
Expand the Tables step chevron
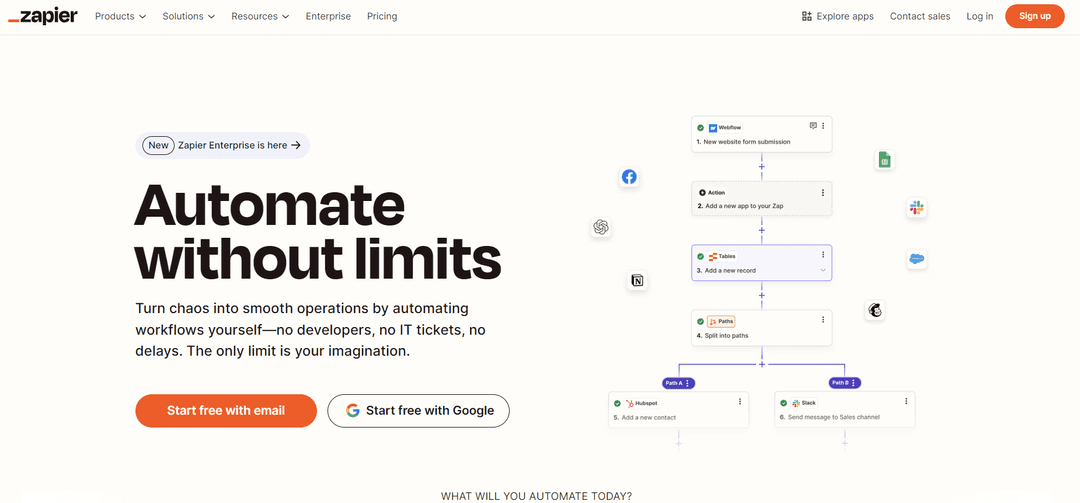[823, 271]
